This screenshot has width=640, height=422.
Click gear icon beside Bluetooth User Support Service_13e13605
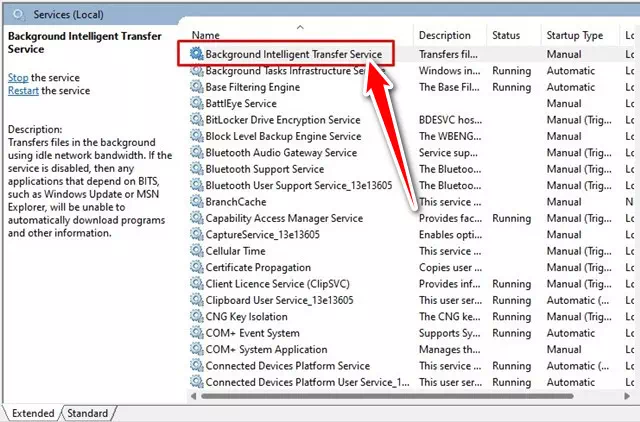tap(196, 185)
